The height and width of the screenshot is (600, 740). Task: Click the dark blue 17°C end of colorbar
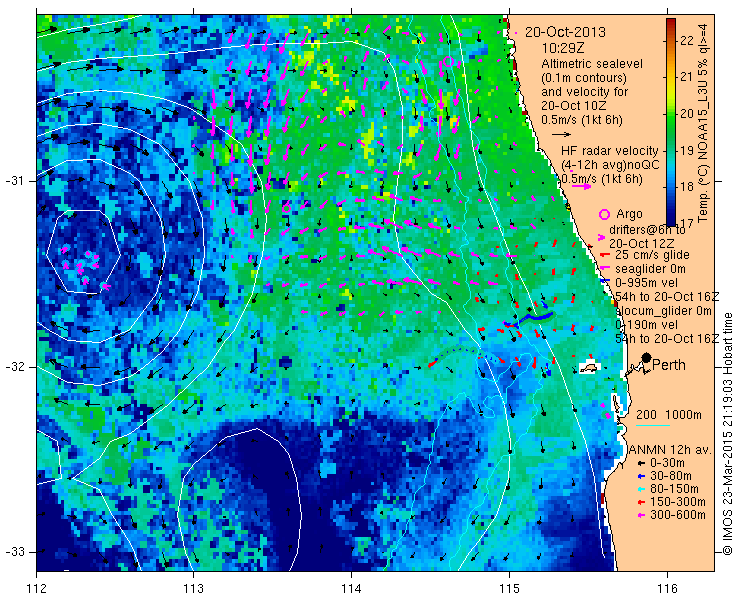pos(671,220)
